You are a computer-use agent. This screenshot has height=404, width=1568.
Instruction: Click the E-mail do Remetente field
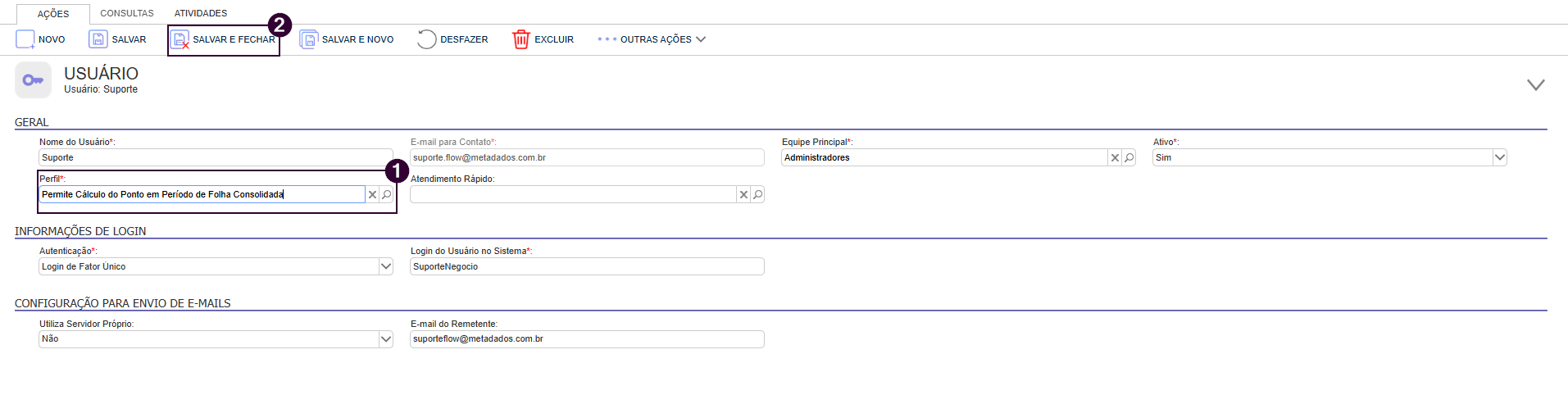[587, 338]
